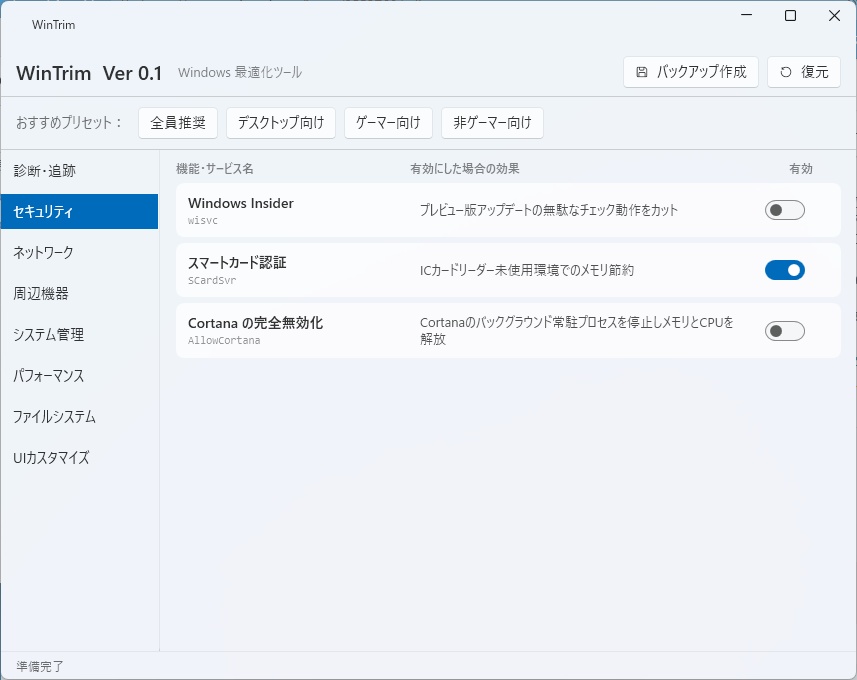857x680 pixels.
Task: Open the ファイルシステム category
Action: coord(79,417)
